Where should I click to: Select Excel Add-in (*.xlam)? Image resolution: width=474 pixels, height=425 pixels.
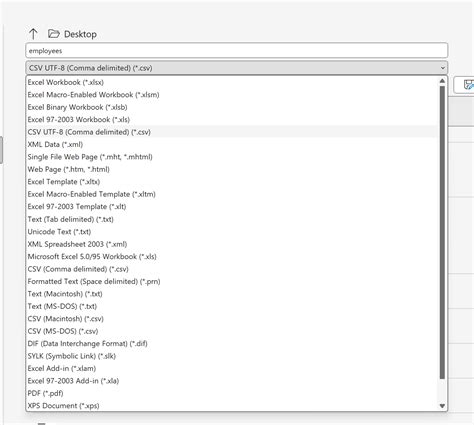[x=232, y=368]
